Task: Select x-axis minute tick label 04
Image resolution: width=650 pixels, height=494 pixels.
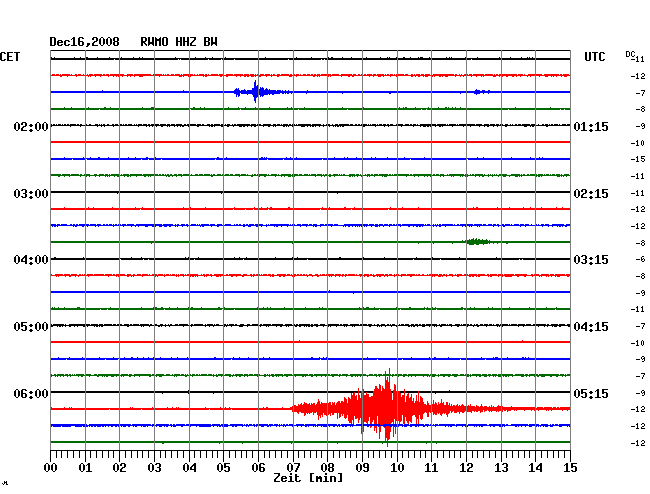Action: click(x=189, y=467)
